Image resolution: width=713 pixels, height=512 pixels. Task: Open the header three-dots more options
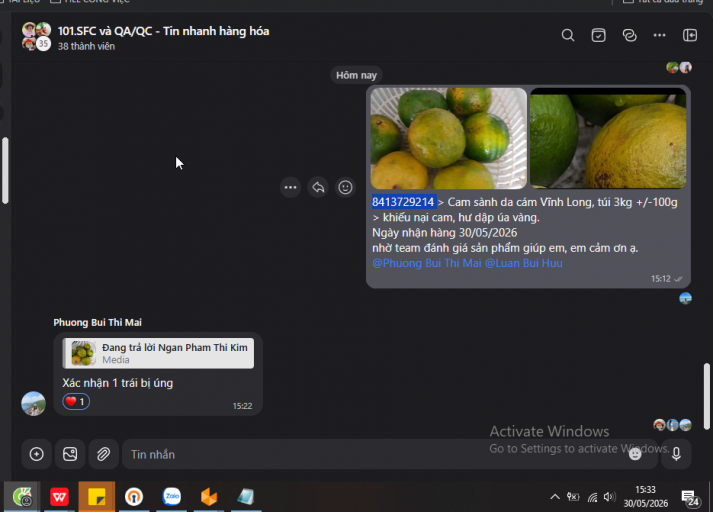click(x=659, y=35)
